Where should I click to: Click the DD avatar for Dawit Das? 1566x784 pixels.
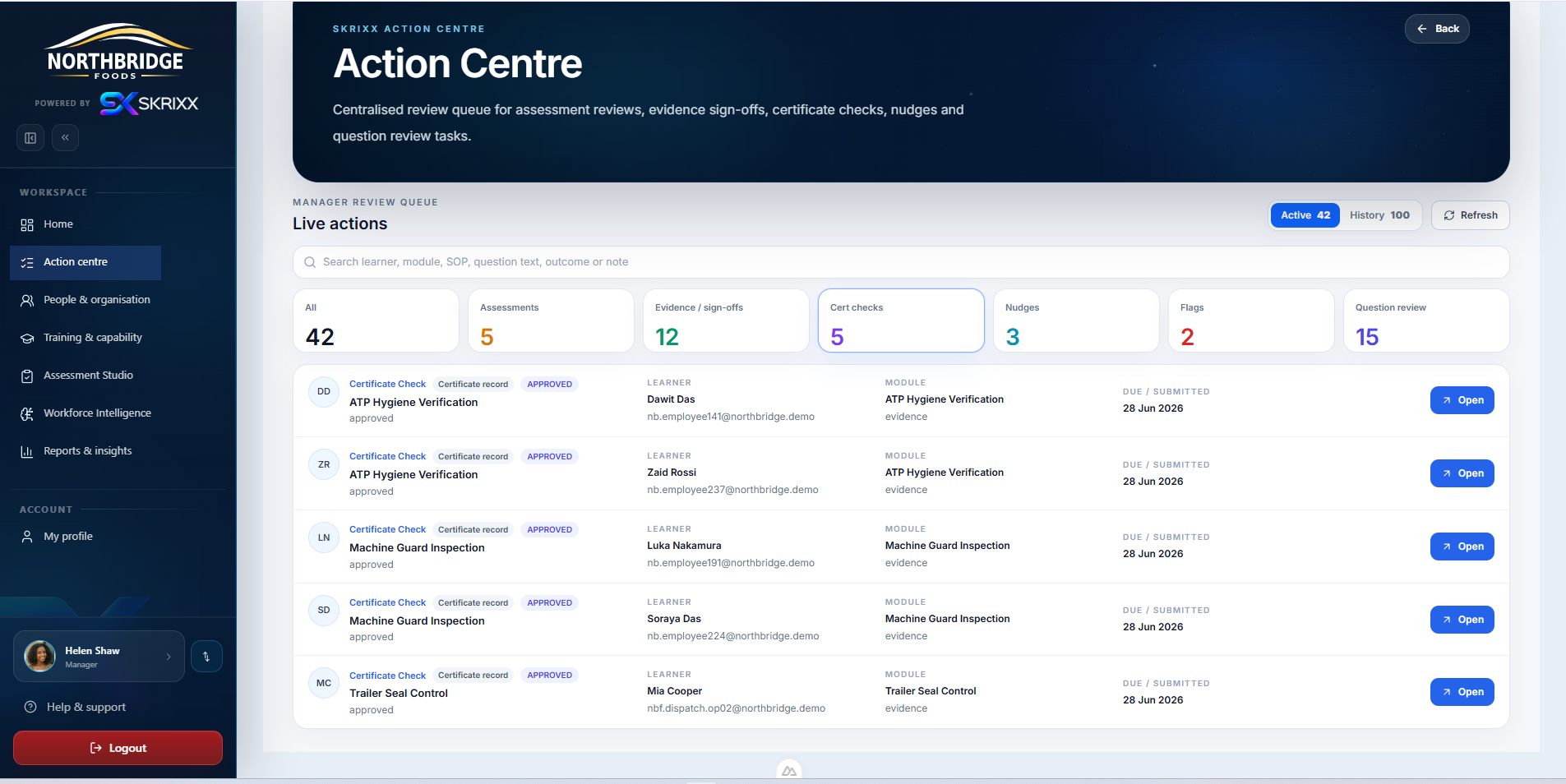coord(324,392)
